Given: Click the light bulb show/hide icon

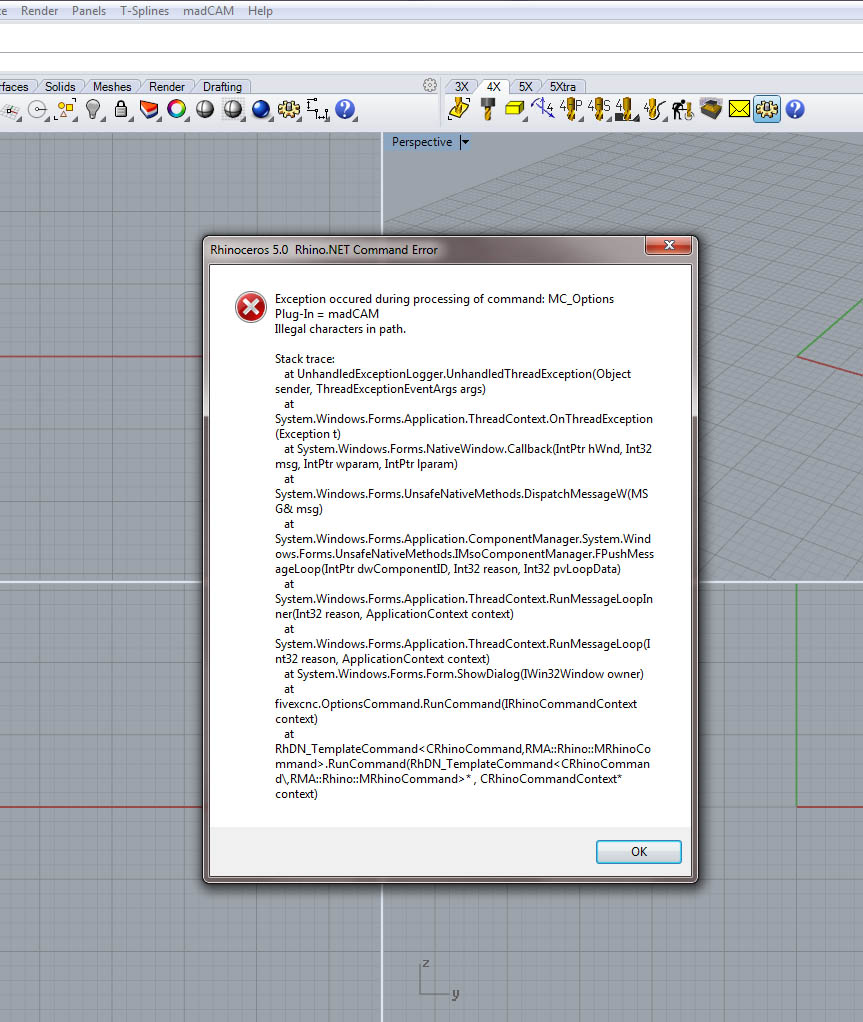Looking at the screenshot, I should 93,110.
